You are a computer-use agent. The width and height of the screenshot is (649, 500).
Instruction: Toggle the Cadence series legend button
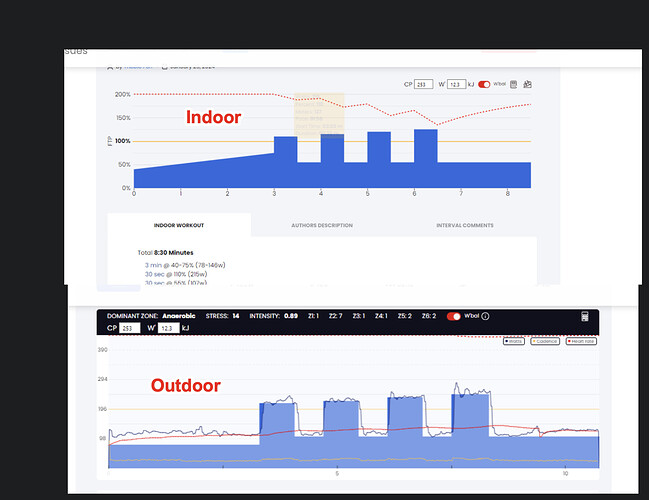(x=545, y=341)
